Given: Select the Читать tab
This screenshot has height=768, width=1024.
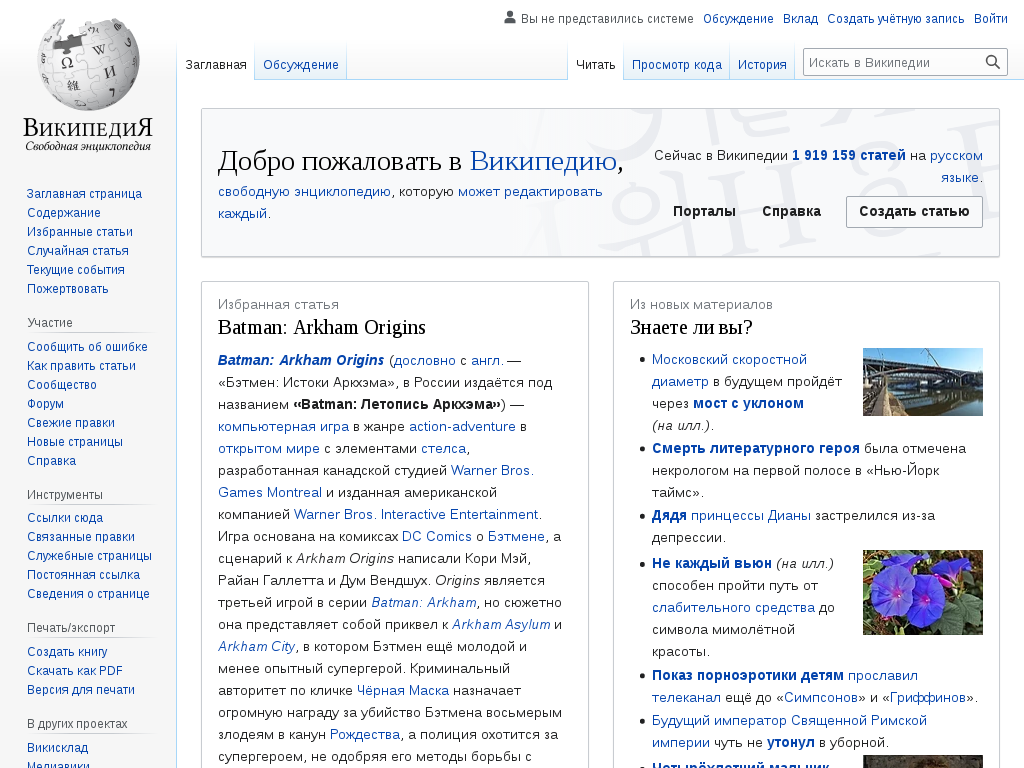Looking at the screenshot, I should pos(596,65).
